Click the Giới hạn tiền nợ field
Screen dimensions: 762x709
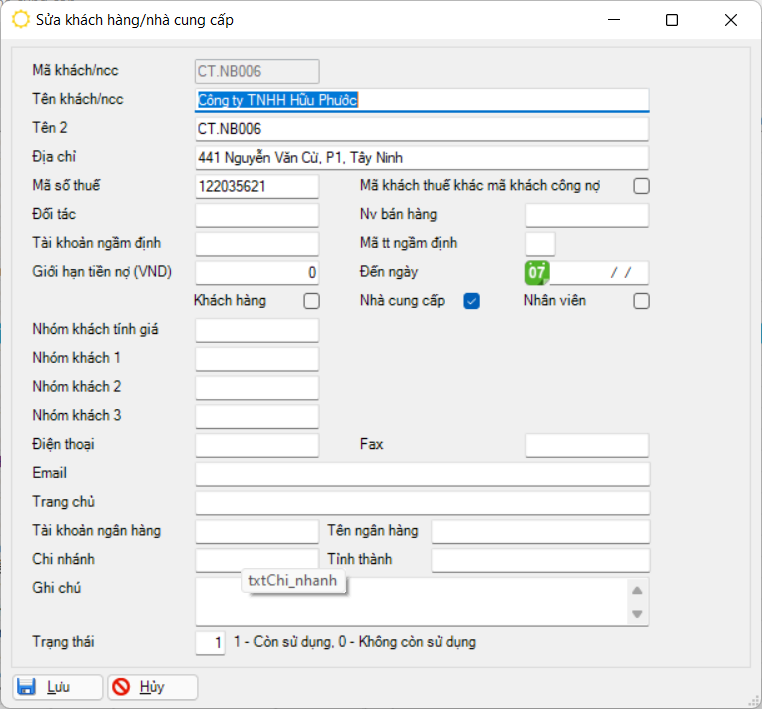pos(257,273)
